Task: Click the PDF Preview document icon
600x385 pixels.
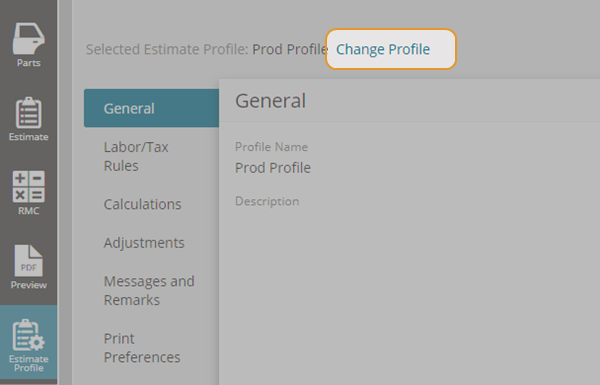Action: click(29, 260)
